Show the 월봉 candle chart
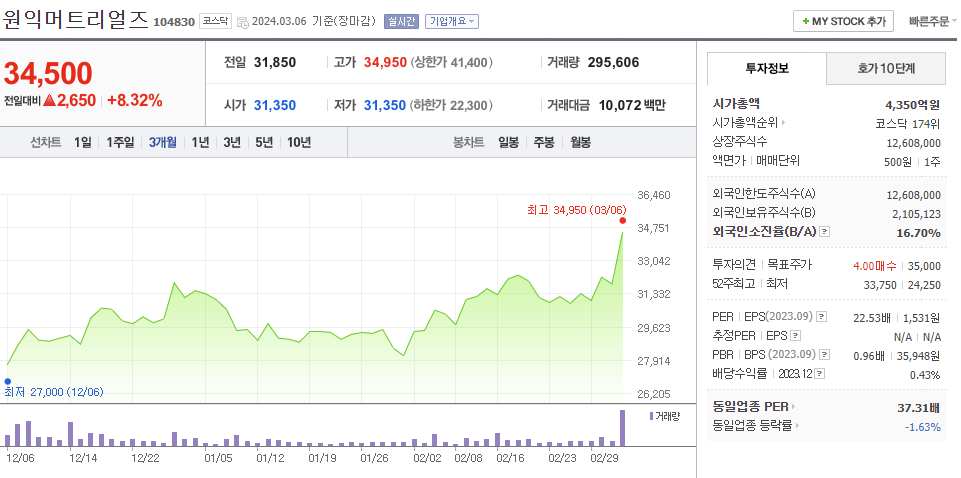The width and height of the screenshot is (961, 478). [580, 143]
